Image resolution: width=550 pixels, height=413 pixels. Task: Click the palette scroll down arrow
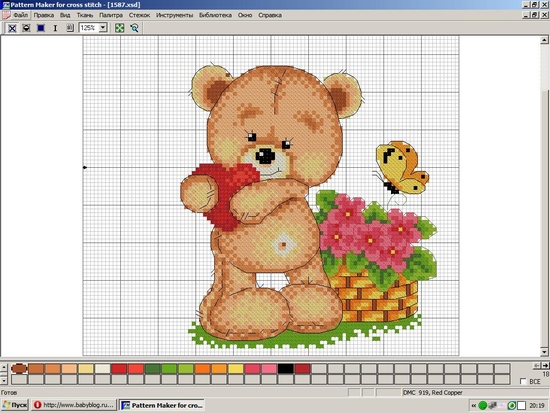pos(4,380)
